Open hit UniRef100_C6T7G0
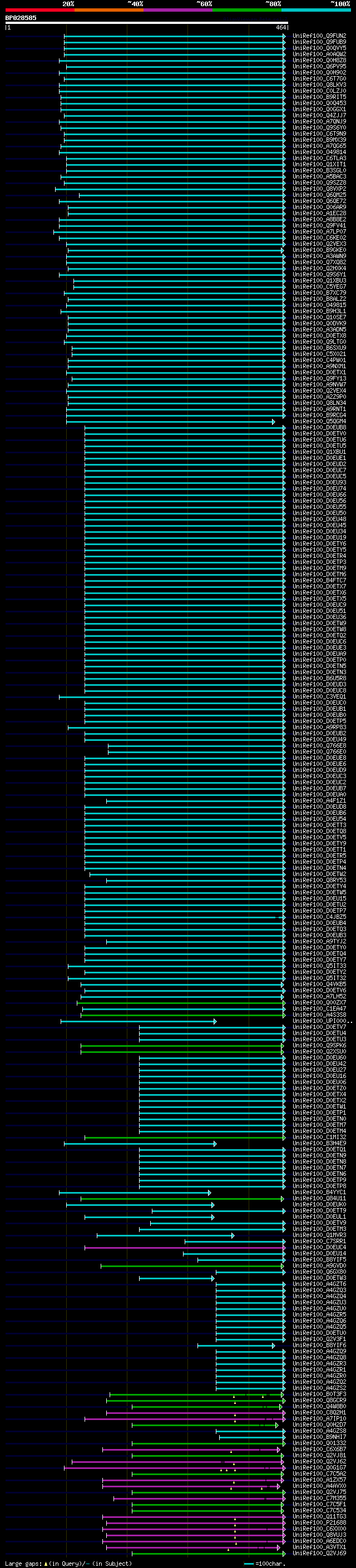Viewport: 356px width, 1568px height. [319, 78]
